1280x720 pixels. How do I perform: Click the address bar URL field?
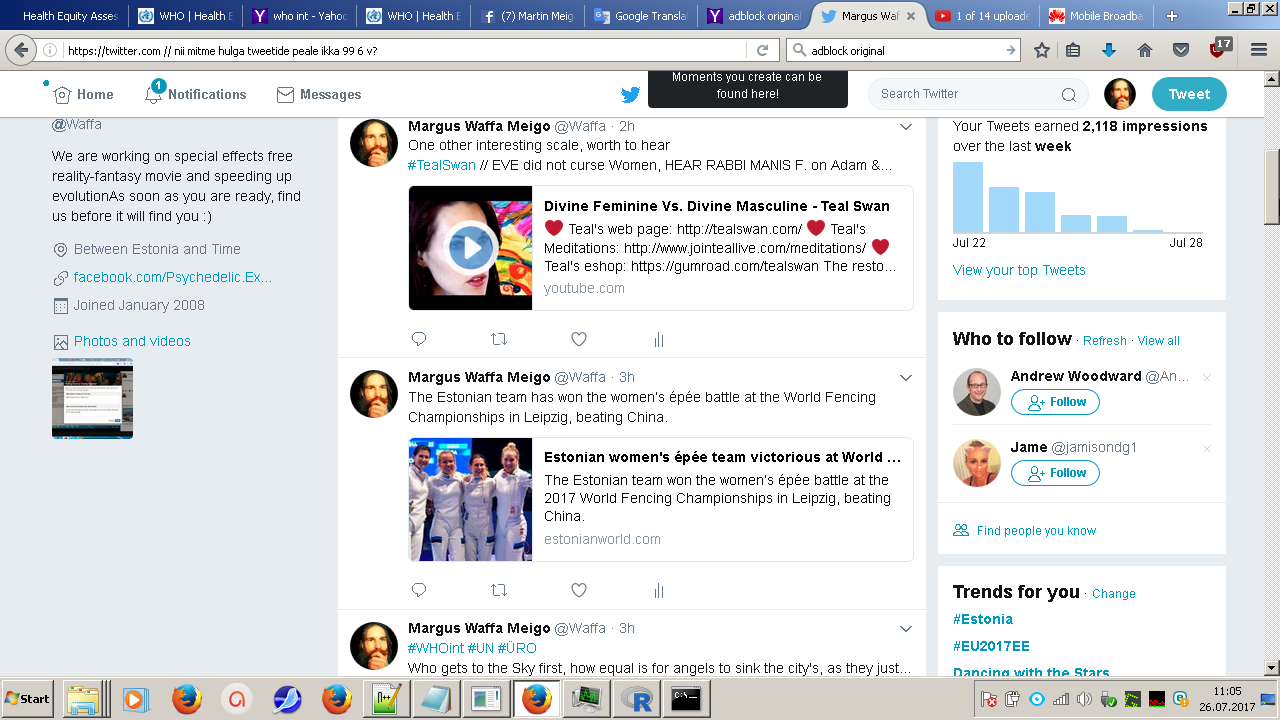(x=405, y=50)
